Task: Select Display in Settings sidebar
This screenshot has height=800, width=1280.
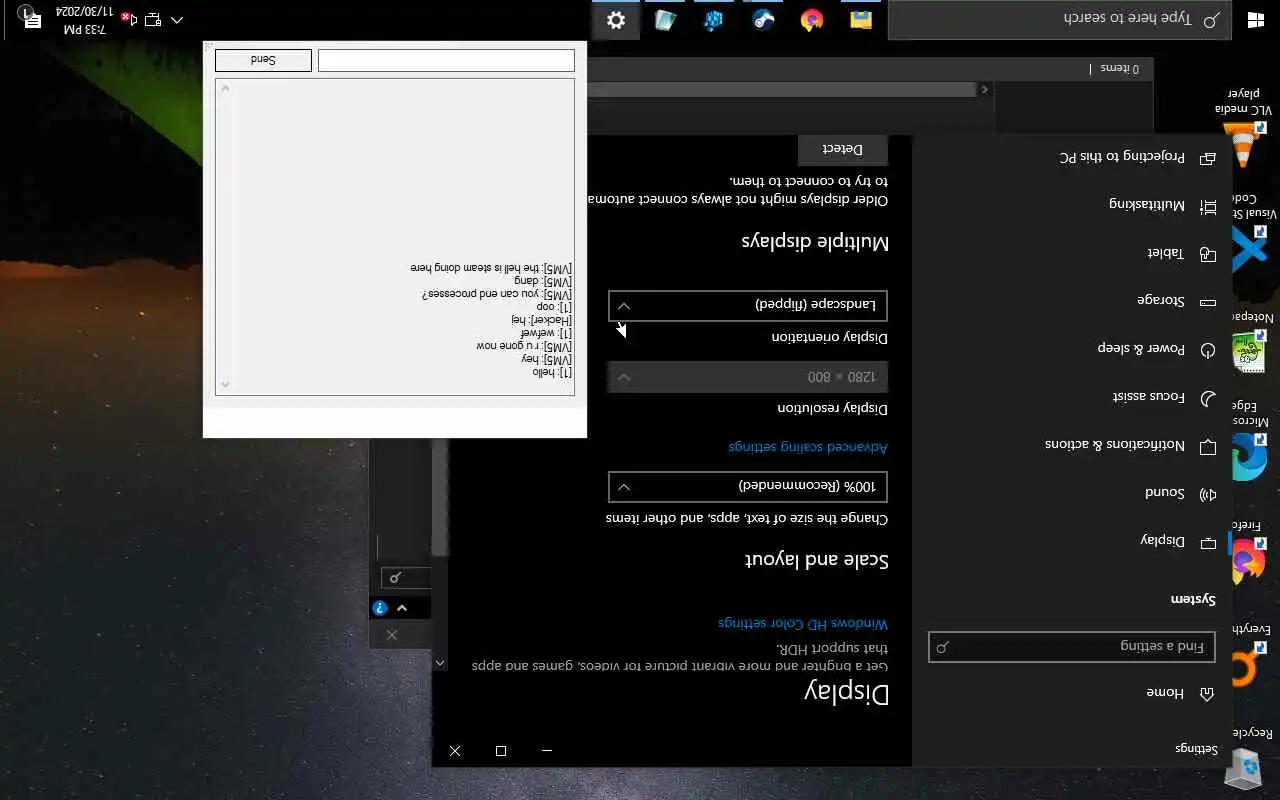Action: [x=1071, y=541]
